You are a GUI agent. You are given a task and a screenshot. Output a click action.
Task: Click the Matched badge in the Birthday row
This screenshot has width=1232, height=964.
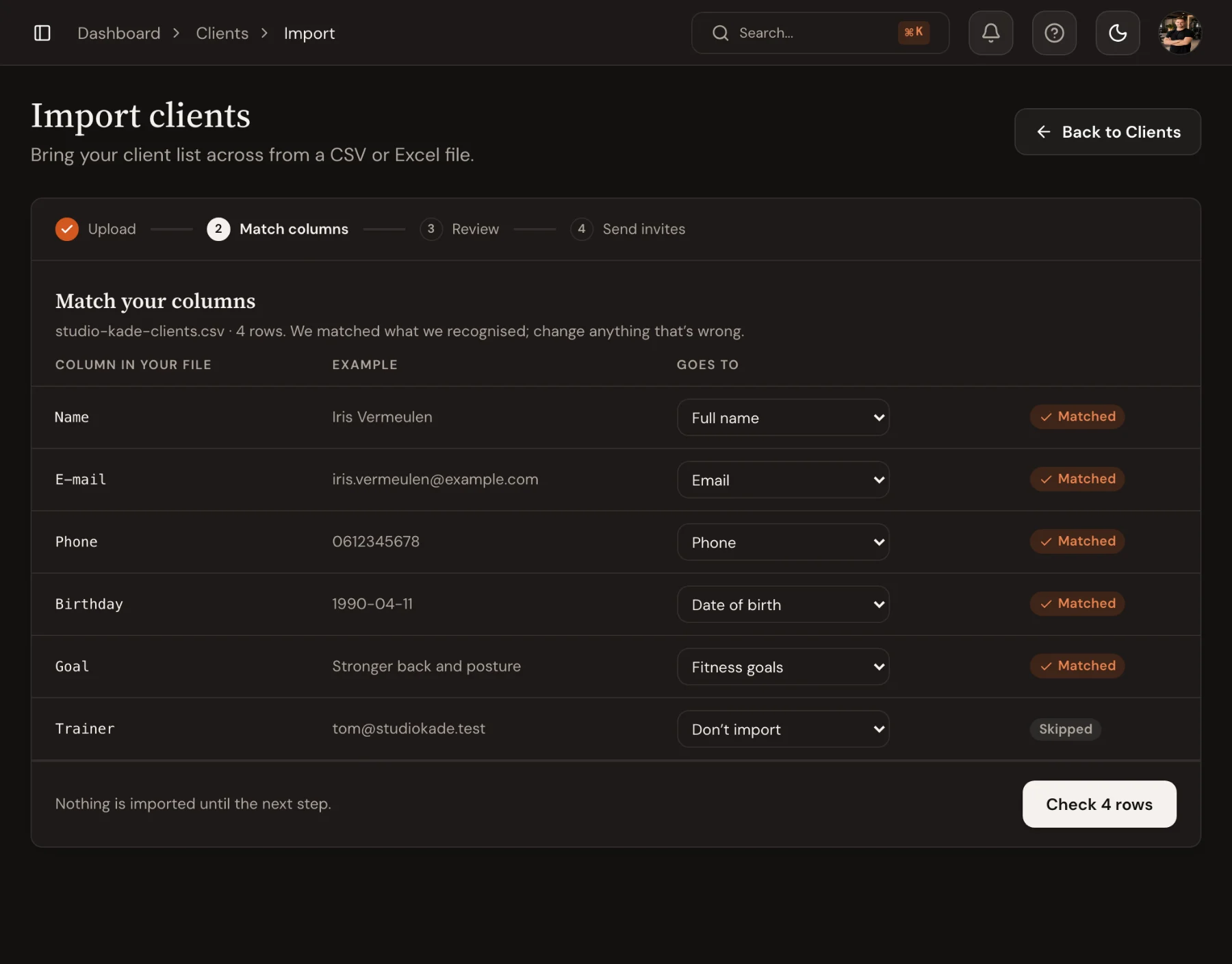pyautogui.click(x=1077, y=604)
